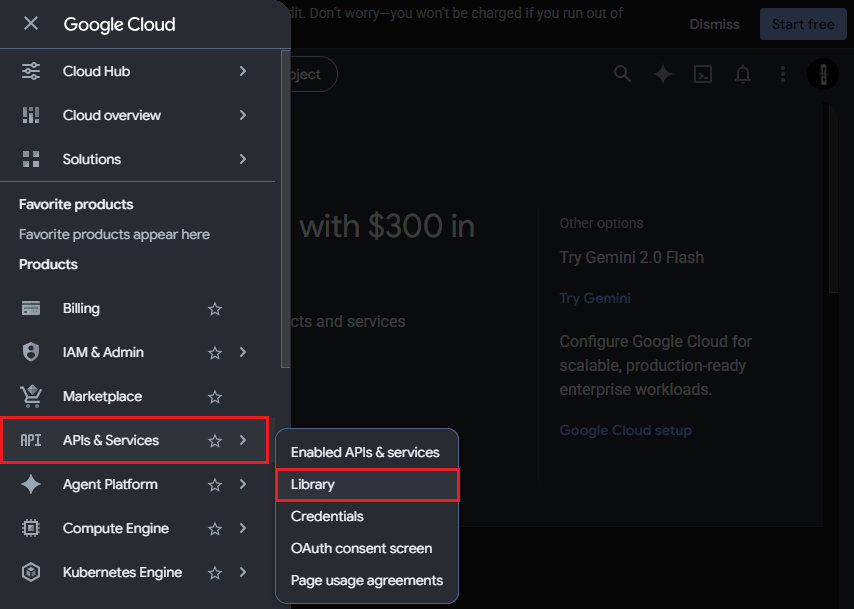Close the navigation menu with X icon
The image size is (854, 609).
pos(31,23)
